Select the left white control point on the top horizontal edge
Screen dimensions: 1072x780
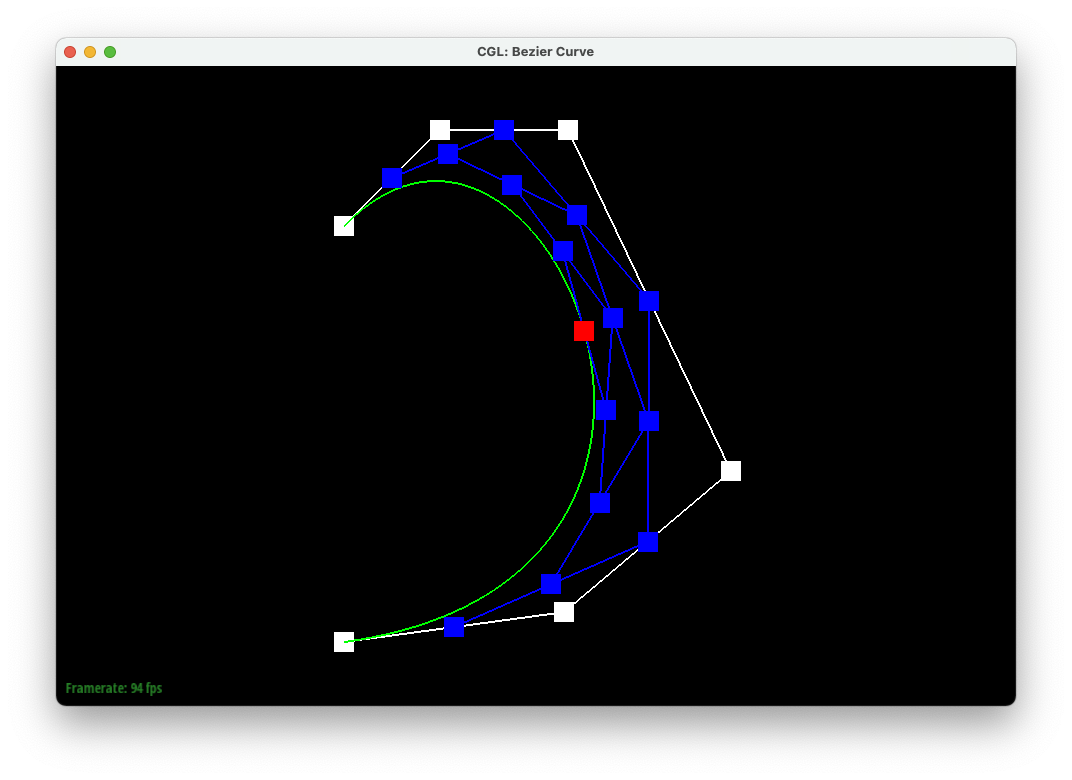tap(440, 130)
